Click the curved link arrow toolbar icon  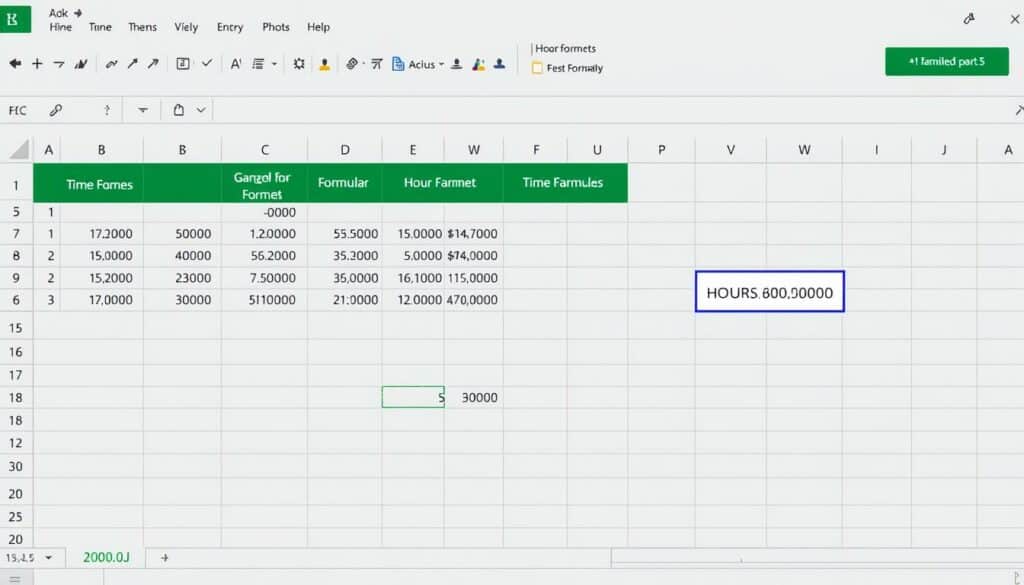click(x=112, y=63)
